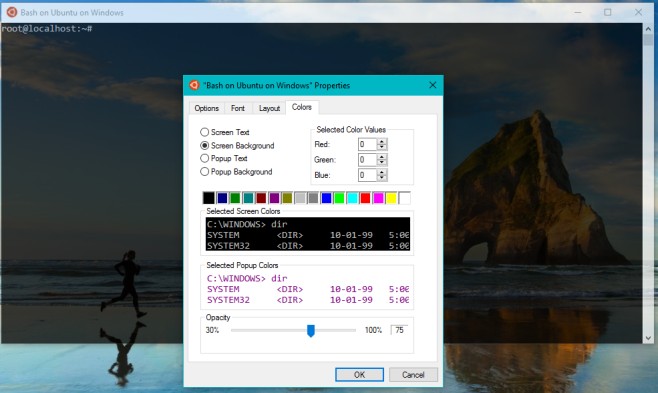Pick the dark blue color swatch
This screenshot has height=393, width=658.
pyautogui.click(x=222, y=198)
